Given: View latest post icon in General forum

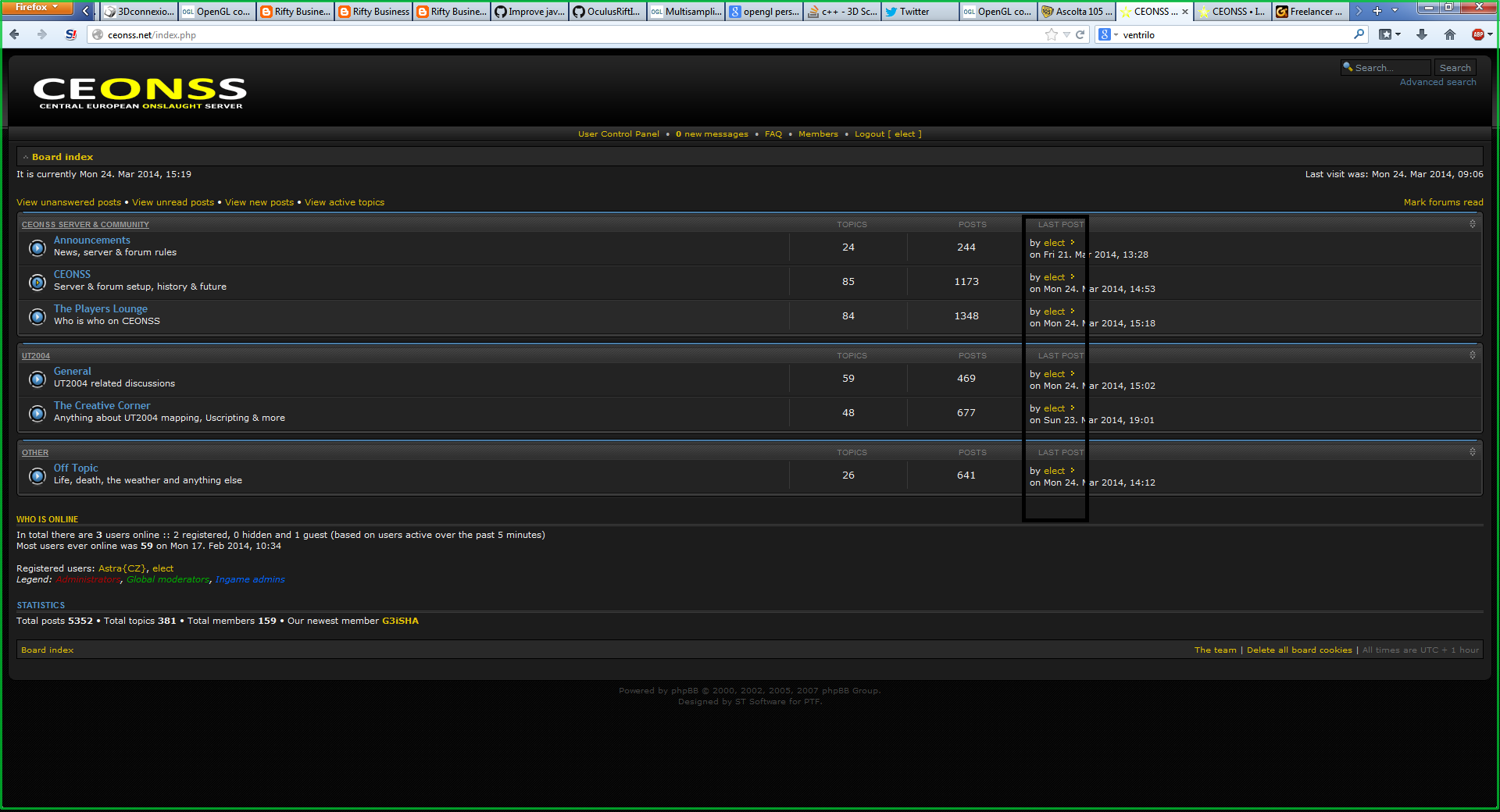Looking at the screenshot, I should pos(1073,374).
